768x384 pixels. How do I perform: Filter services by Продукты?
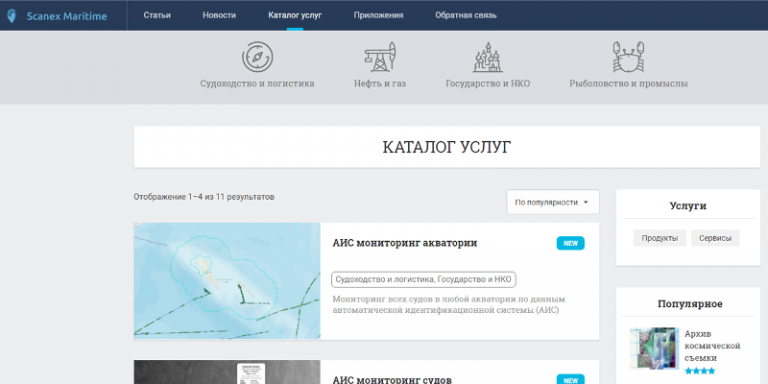tap(660, 238)
